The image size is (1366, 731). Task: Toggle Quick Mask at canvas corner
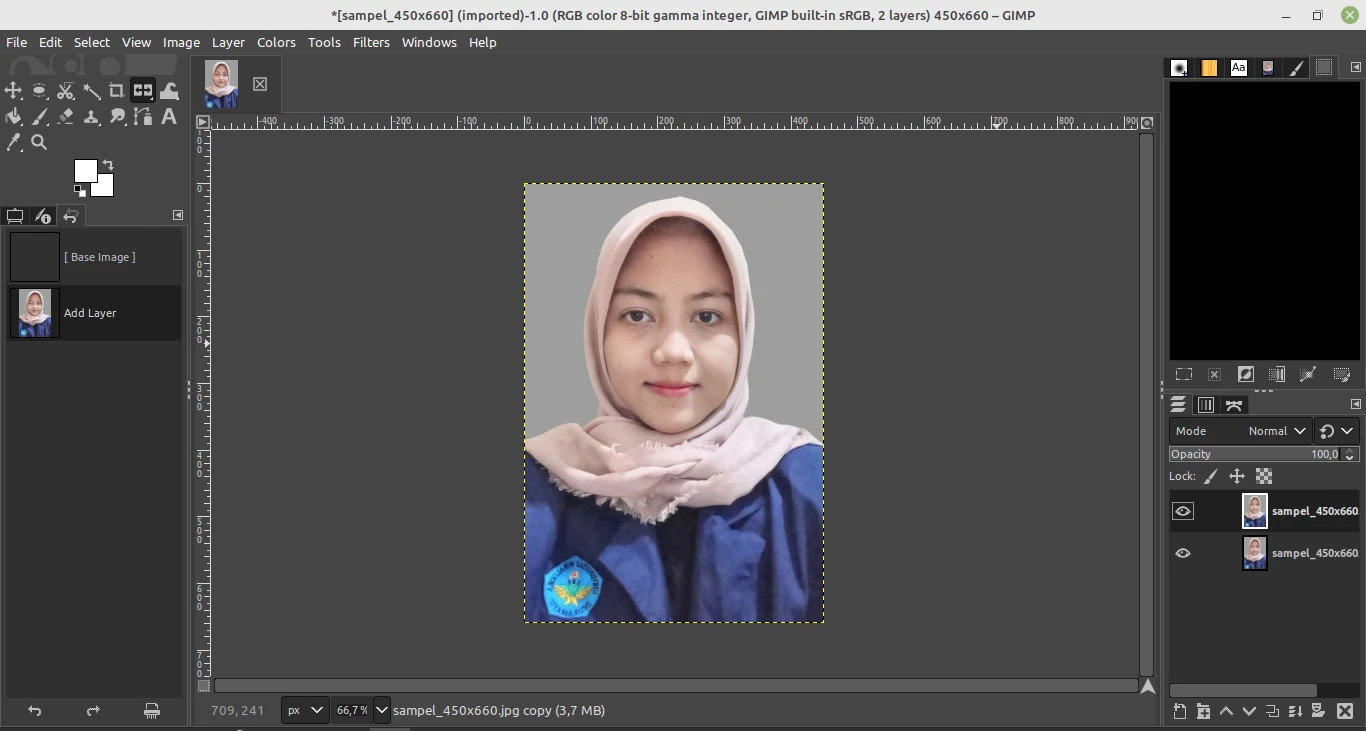[x=204, y=687]
